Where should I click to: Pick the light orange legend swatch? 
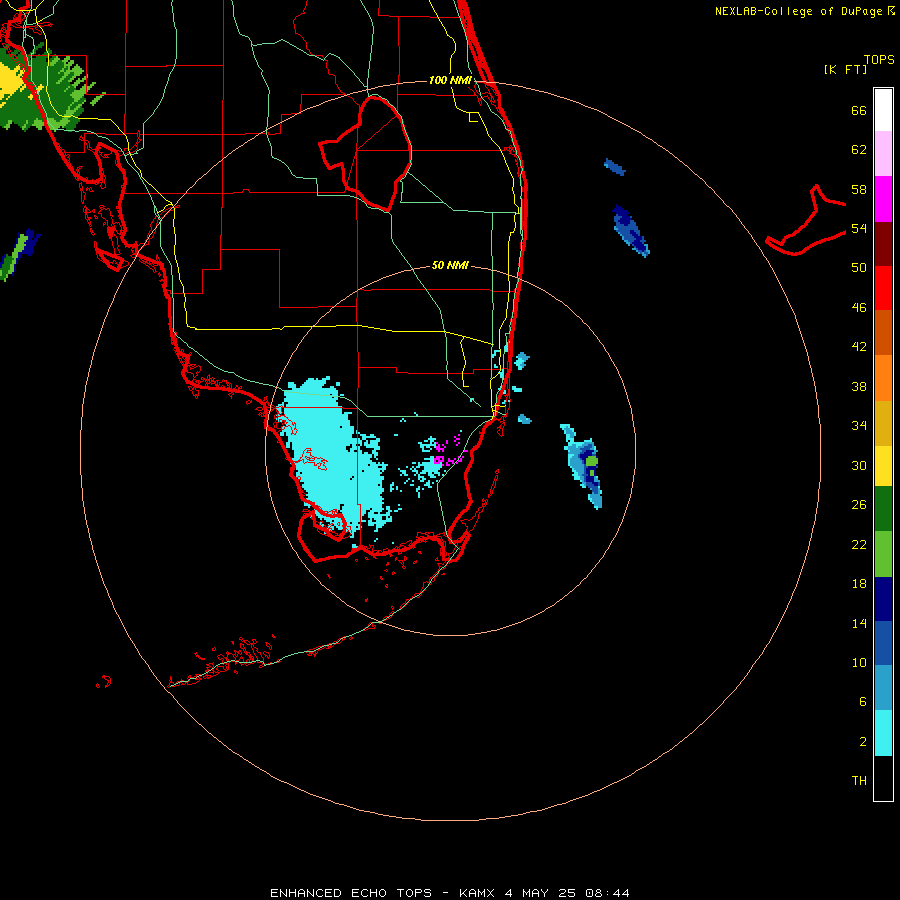(x=883, y=378)
